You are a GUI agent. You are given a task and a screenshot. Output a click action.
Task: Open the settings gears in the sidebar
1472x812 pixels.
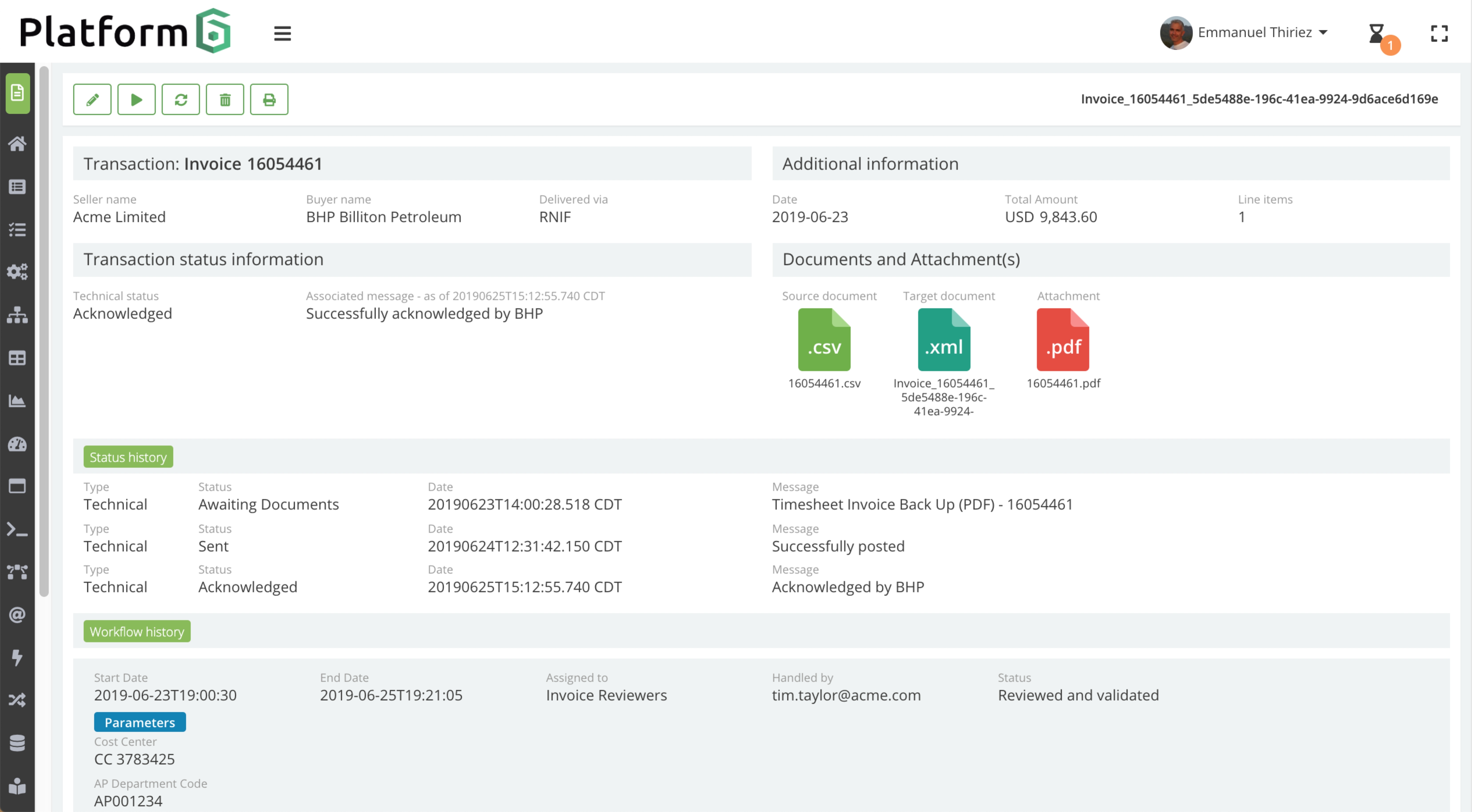(17, 272)
